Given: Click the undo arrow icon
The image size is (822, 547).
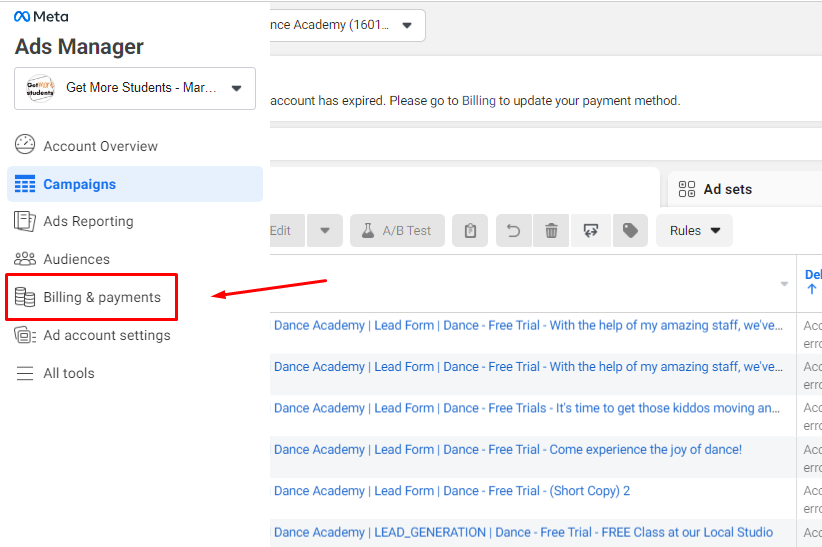Looking at the screenshot, I should (x=514, y=230).
